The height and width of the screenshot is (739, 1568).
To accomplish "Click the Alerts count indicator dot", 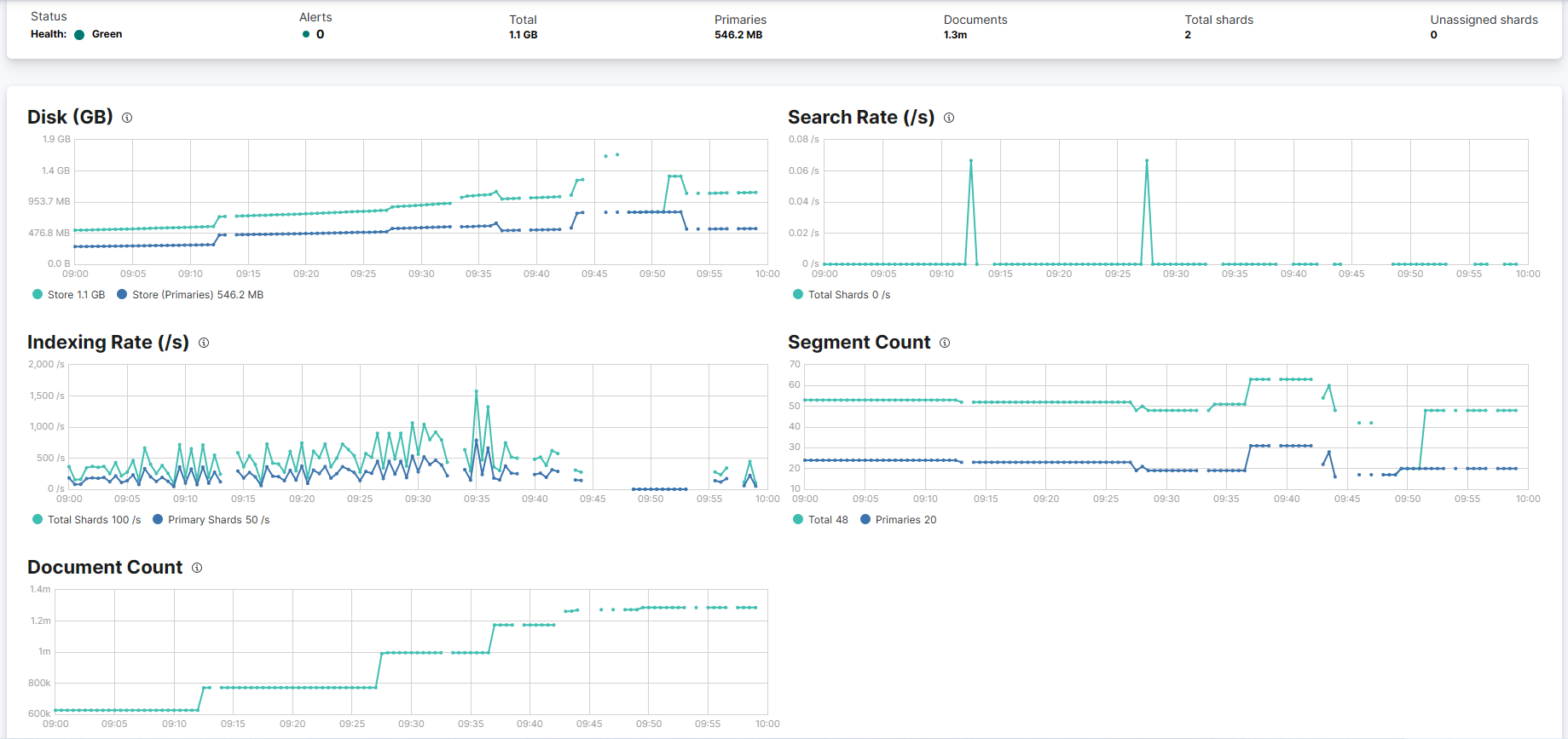I will 306,35.
